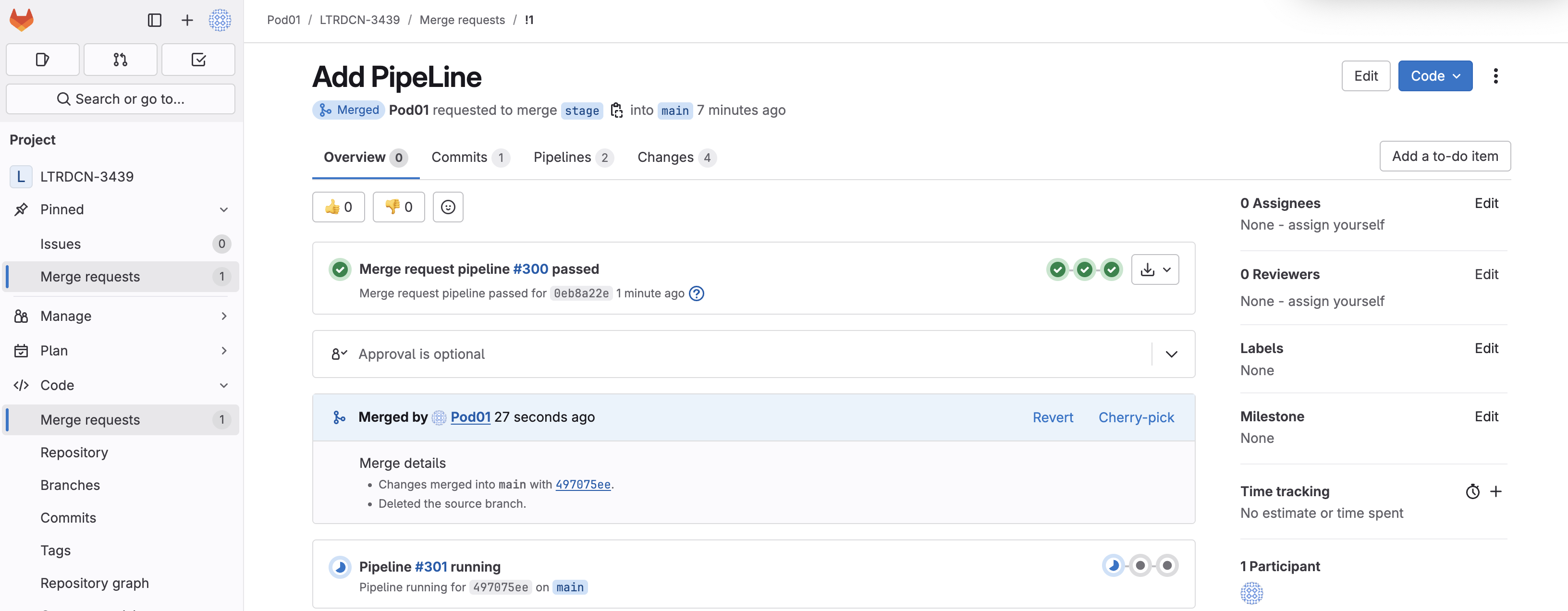
Task: Collapse the Pinned sidebar section
Action: (223, 209)
